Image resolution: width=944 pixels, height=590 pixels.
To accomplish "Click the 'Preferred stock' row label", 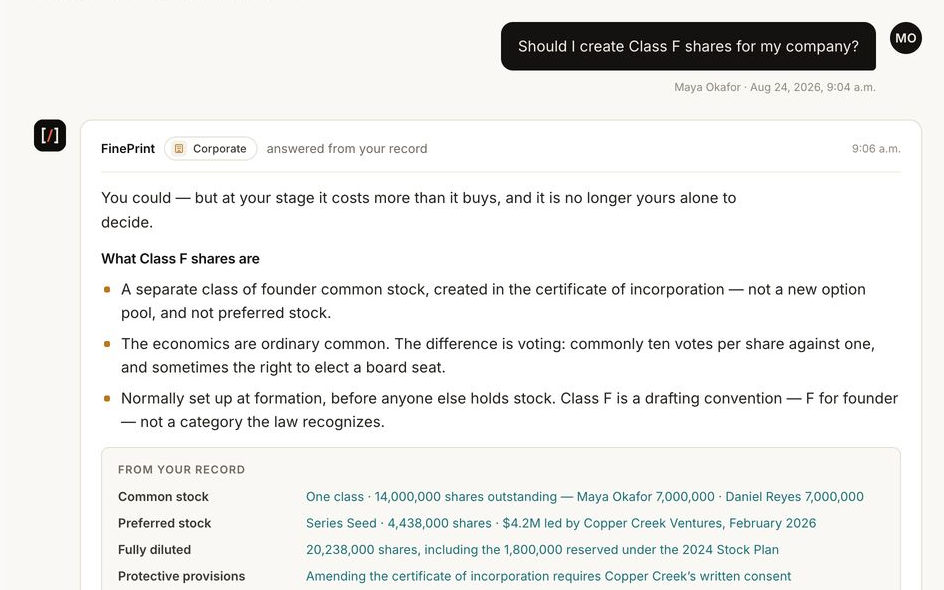I will tap(164, 523).
